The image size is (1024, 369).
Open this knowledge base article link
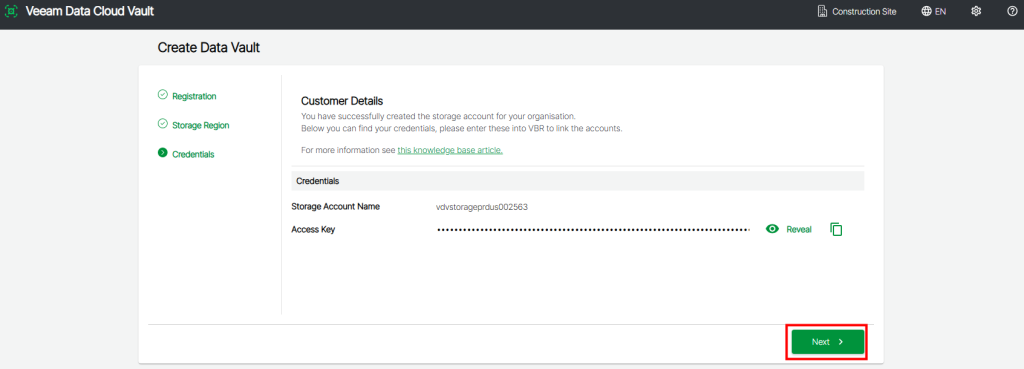(450, 150)
